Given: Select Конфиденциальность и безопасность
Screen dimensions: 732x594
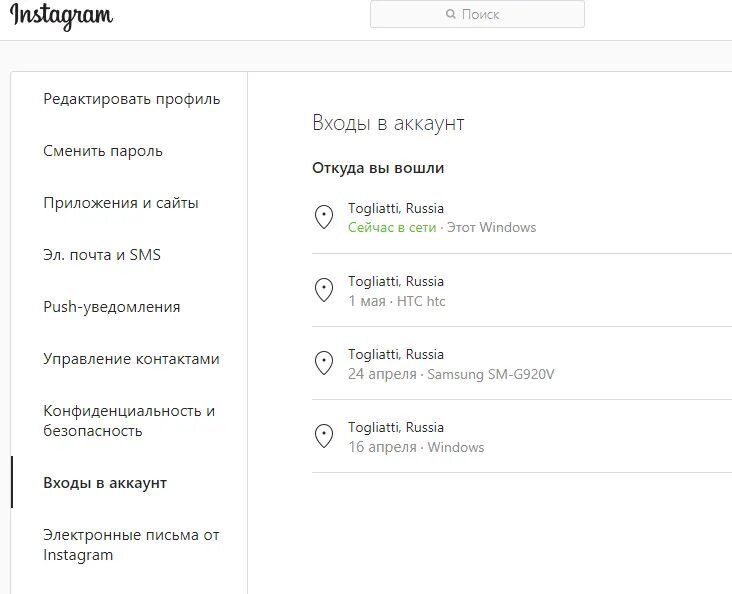Looking at the screenshot, I should (129, 420).
